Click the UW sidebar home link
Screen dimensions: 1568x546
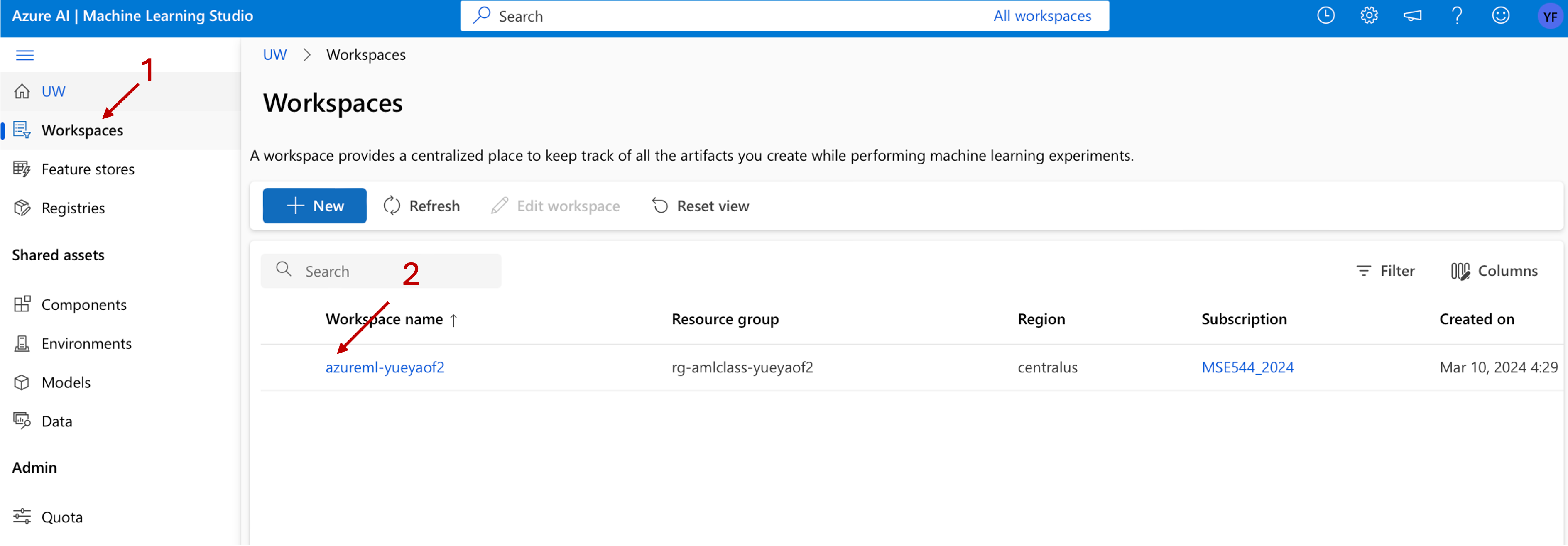click(x=54, y=91)
